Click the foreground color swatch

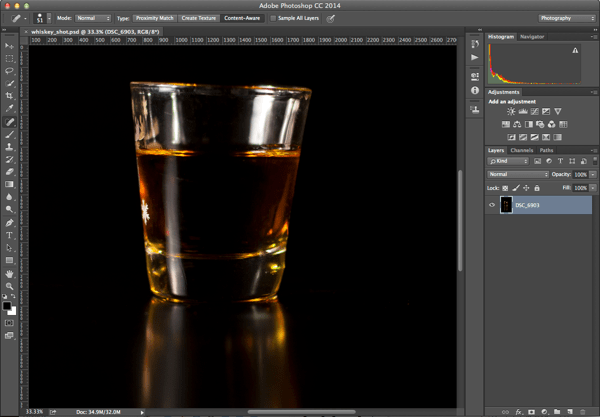click(8, 303)
